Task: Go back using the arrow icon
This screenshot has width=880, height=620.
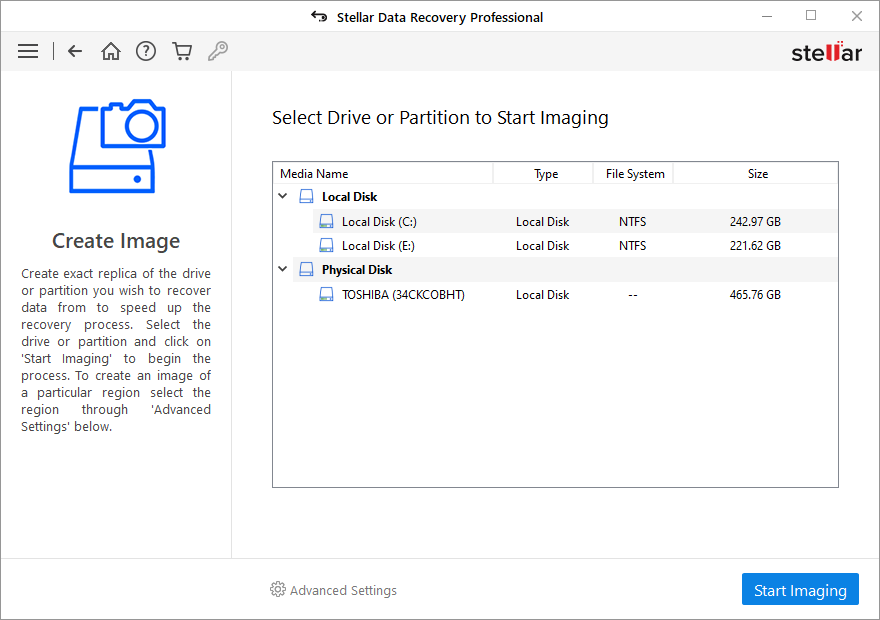Action: [x=75, y=52]
